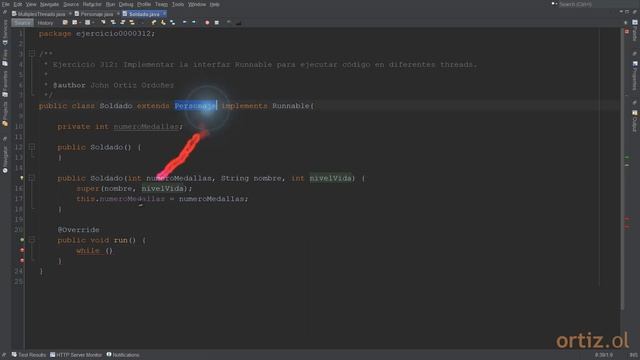The width and height of the screenshot is (640, 360).
Task: Click the Last Edit toolbar icon
Action: [65, 22]
